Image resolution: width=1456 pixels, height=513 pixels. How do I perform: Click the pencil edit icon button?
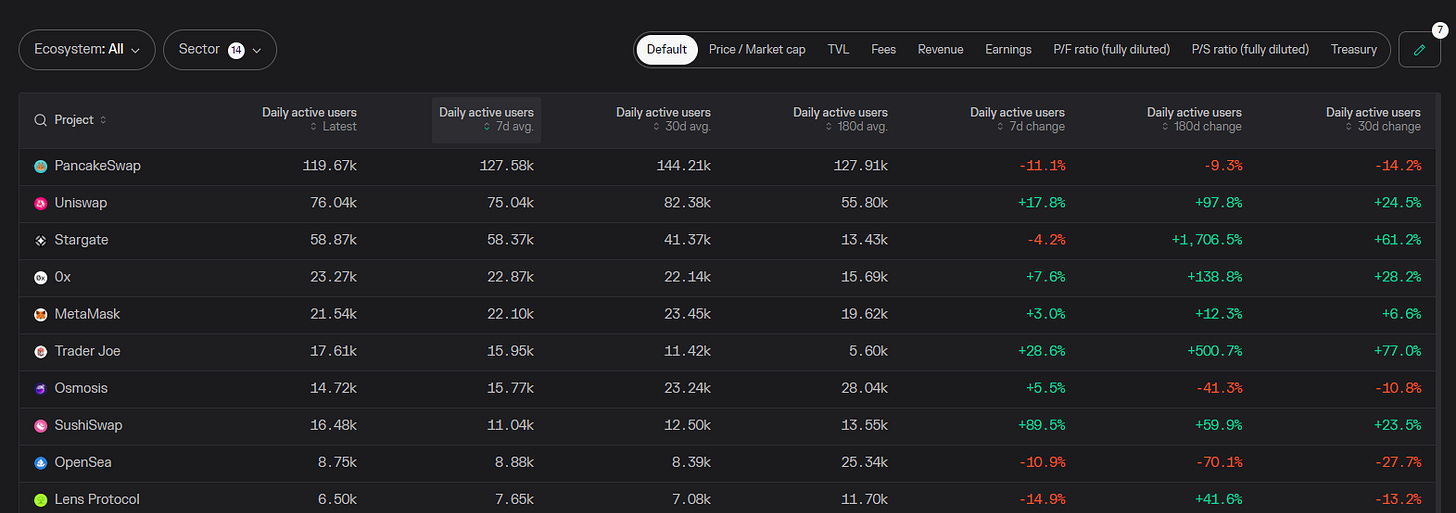coord(1419,49)
